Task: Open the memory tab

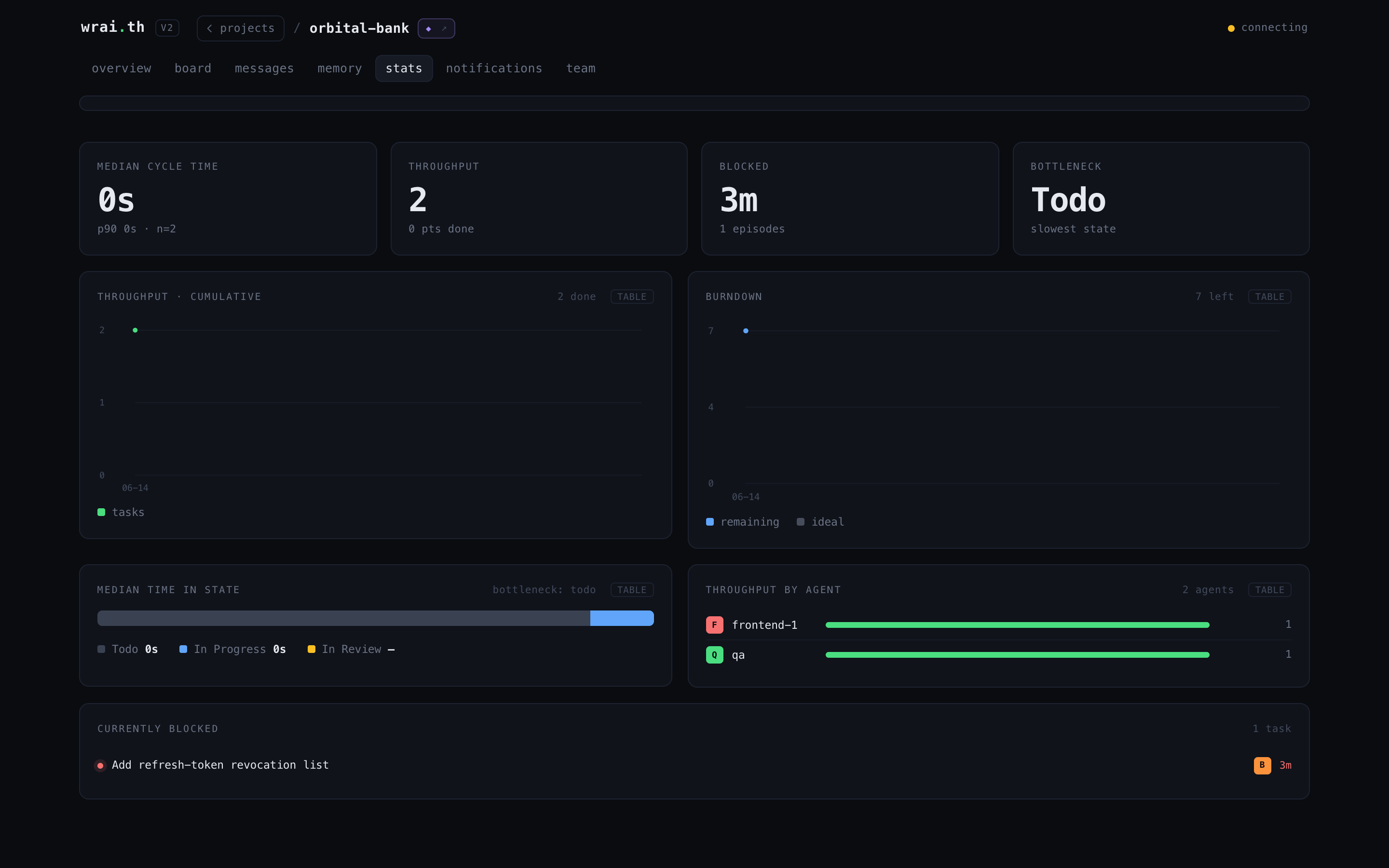Action: point(340,68)
